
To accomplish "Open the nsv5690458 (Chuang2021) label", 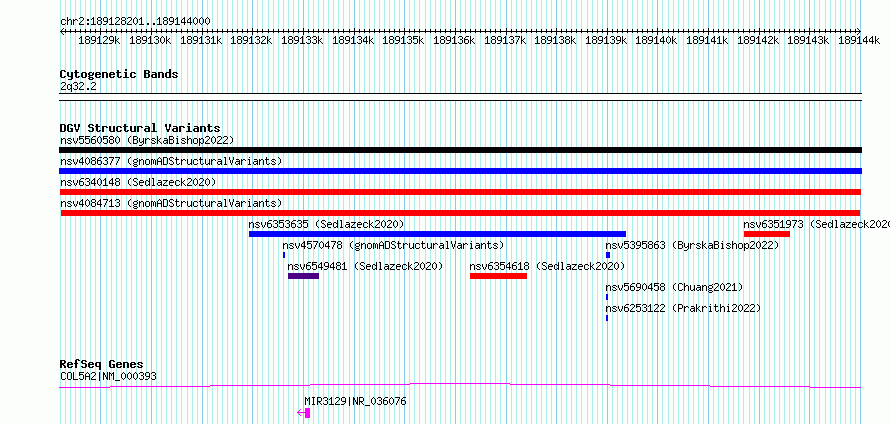I will (x=674, y=287).
